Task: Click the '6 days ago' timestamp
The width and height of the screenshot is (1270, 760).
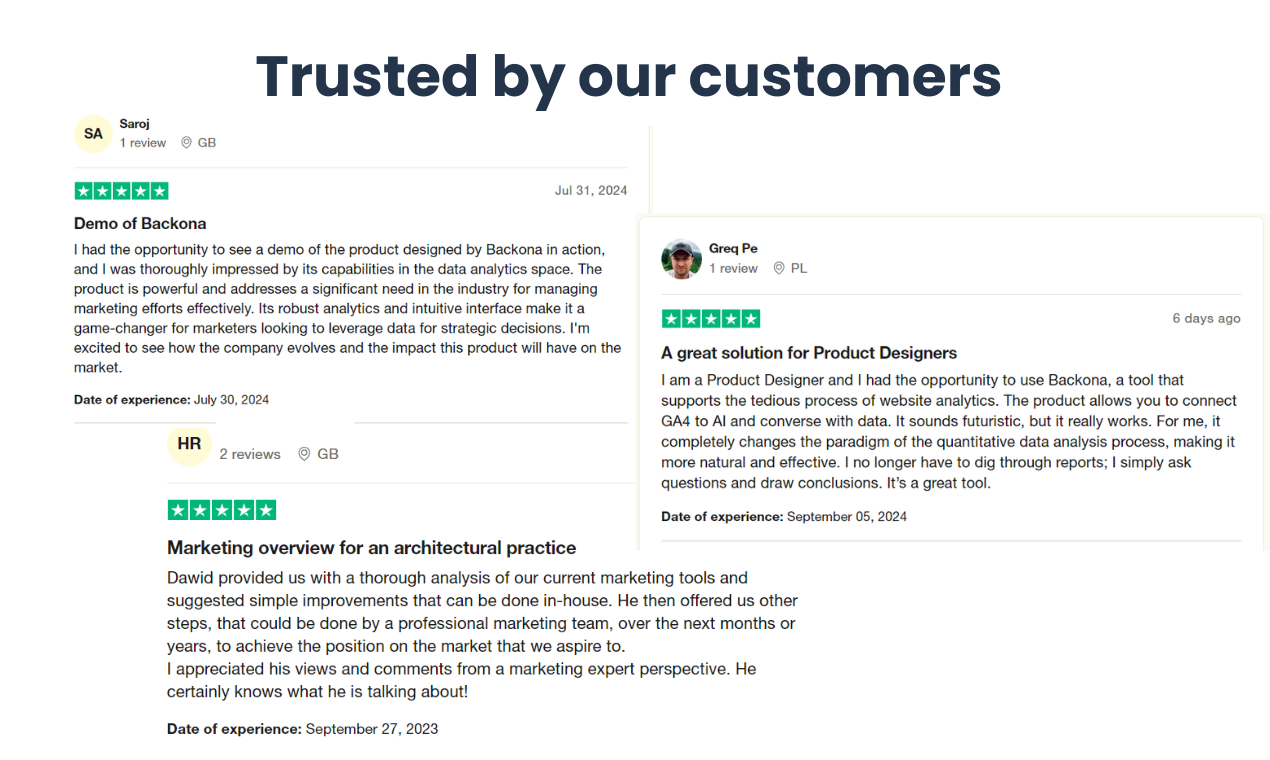Action: pyautogui.click(x=1206, y=318)
